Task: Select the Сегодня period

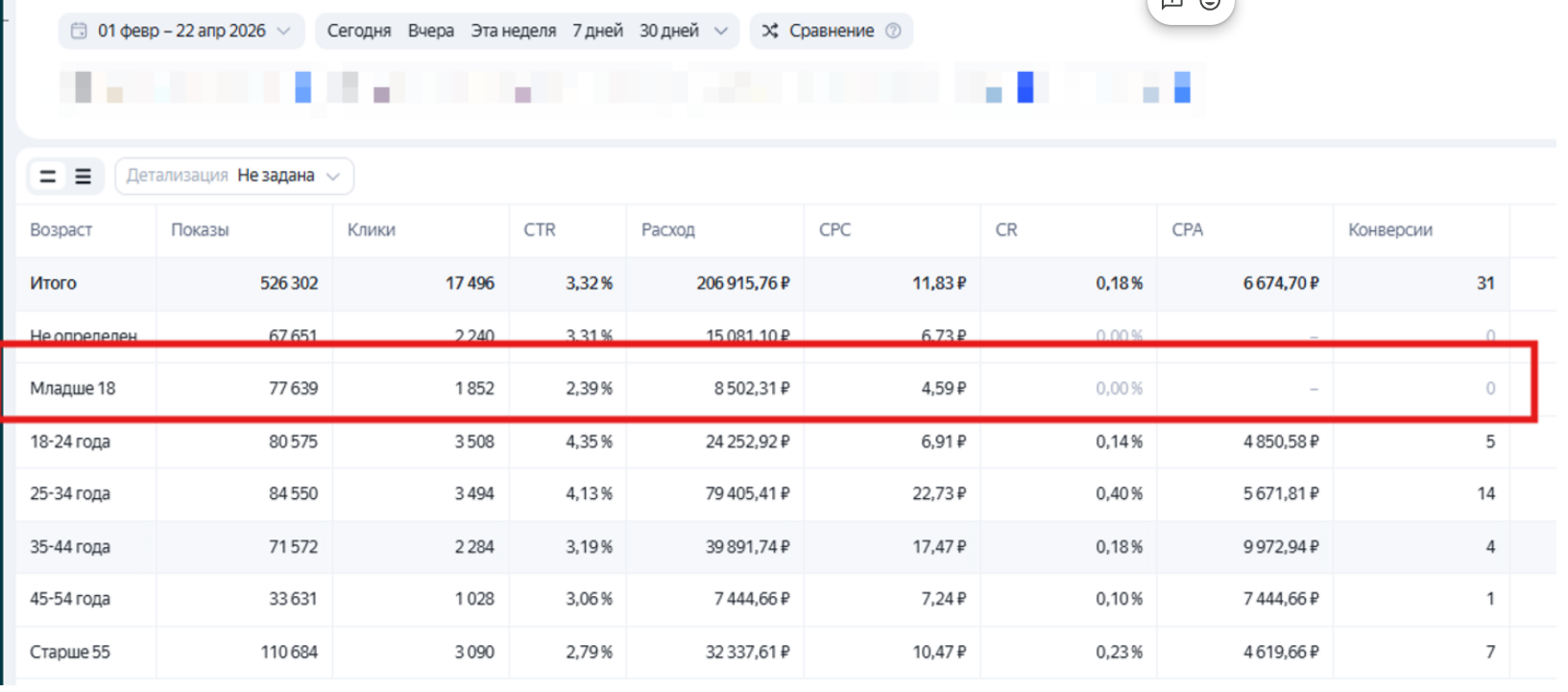Action: tap(359, 31)
